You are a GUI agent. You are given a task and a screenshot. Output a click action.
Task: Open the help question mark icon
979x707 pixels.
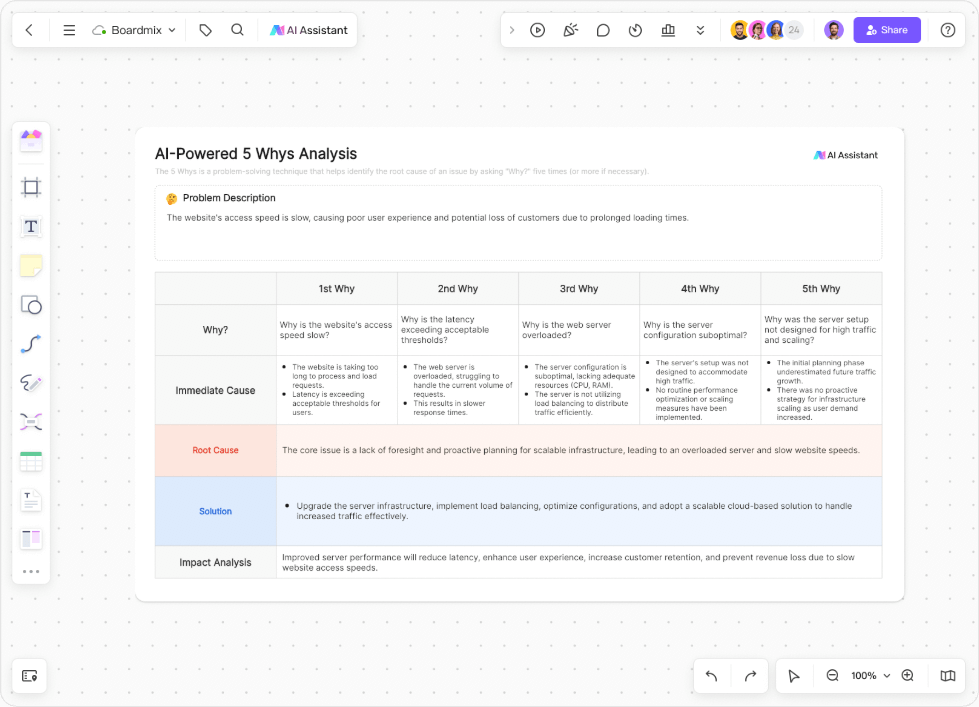947,30
